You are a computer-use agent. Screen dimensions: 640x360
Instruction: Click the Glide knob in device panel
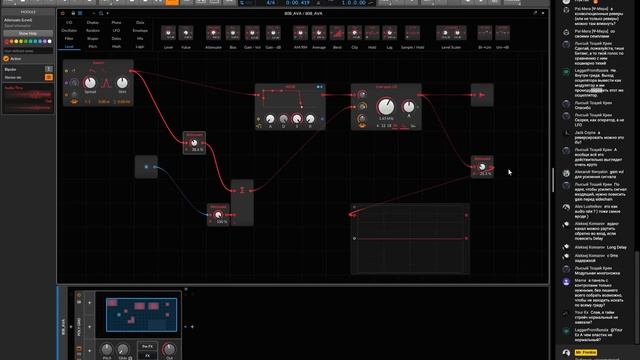tap(122, 349)
